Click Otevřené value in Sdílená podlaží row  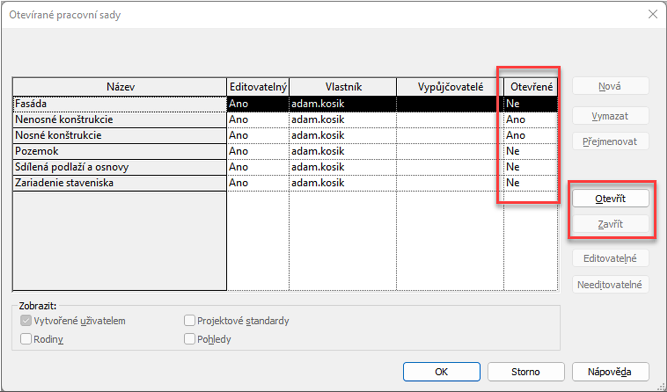[x=531, y=167]
